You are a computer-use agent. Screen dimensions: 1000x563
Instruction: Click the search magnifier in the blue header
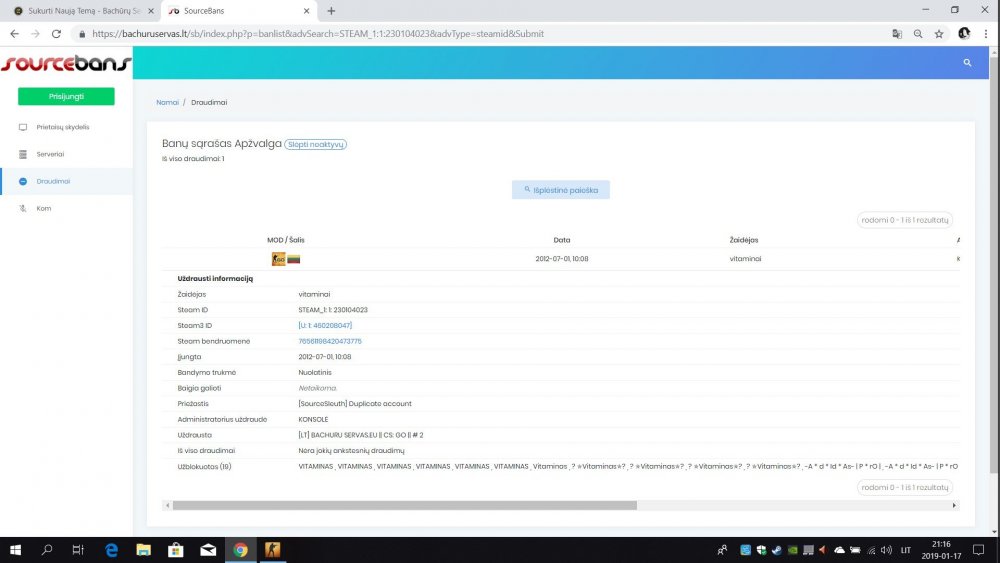[x=967, y=62]
